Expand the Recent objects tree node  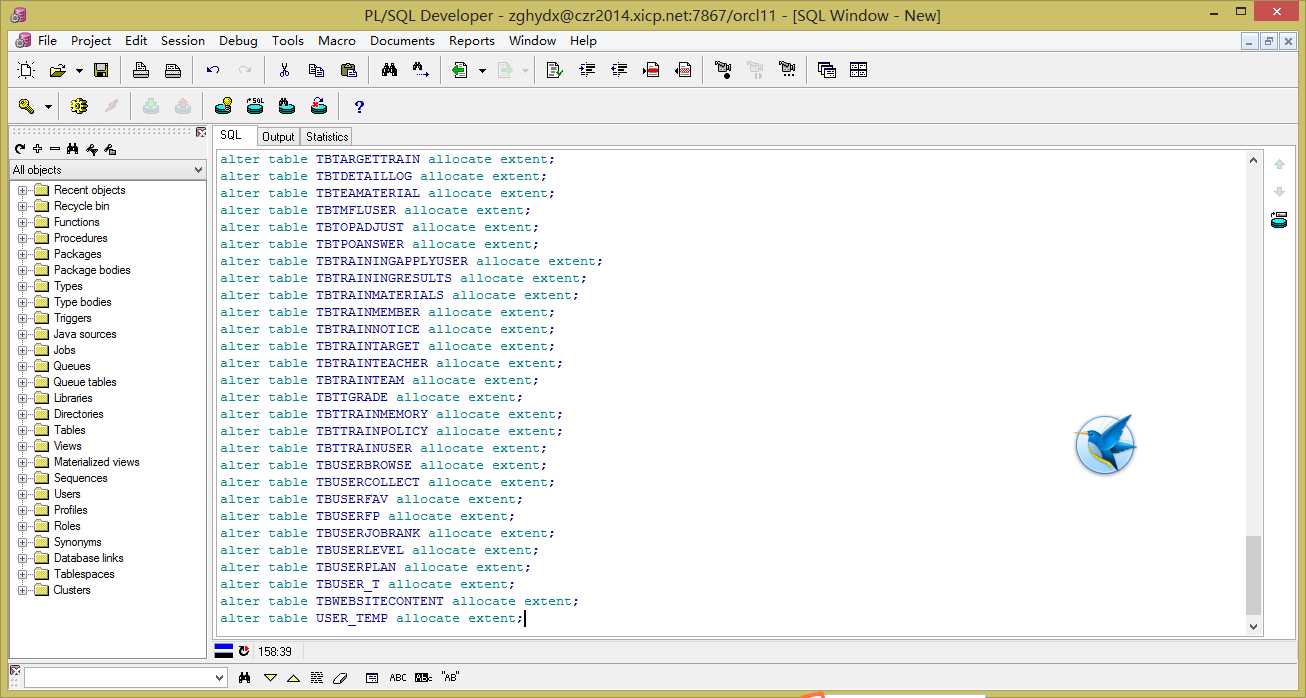[x=22, y=190]
